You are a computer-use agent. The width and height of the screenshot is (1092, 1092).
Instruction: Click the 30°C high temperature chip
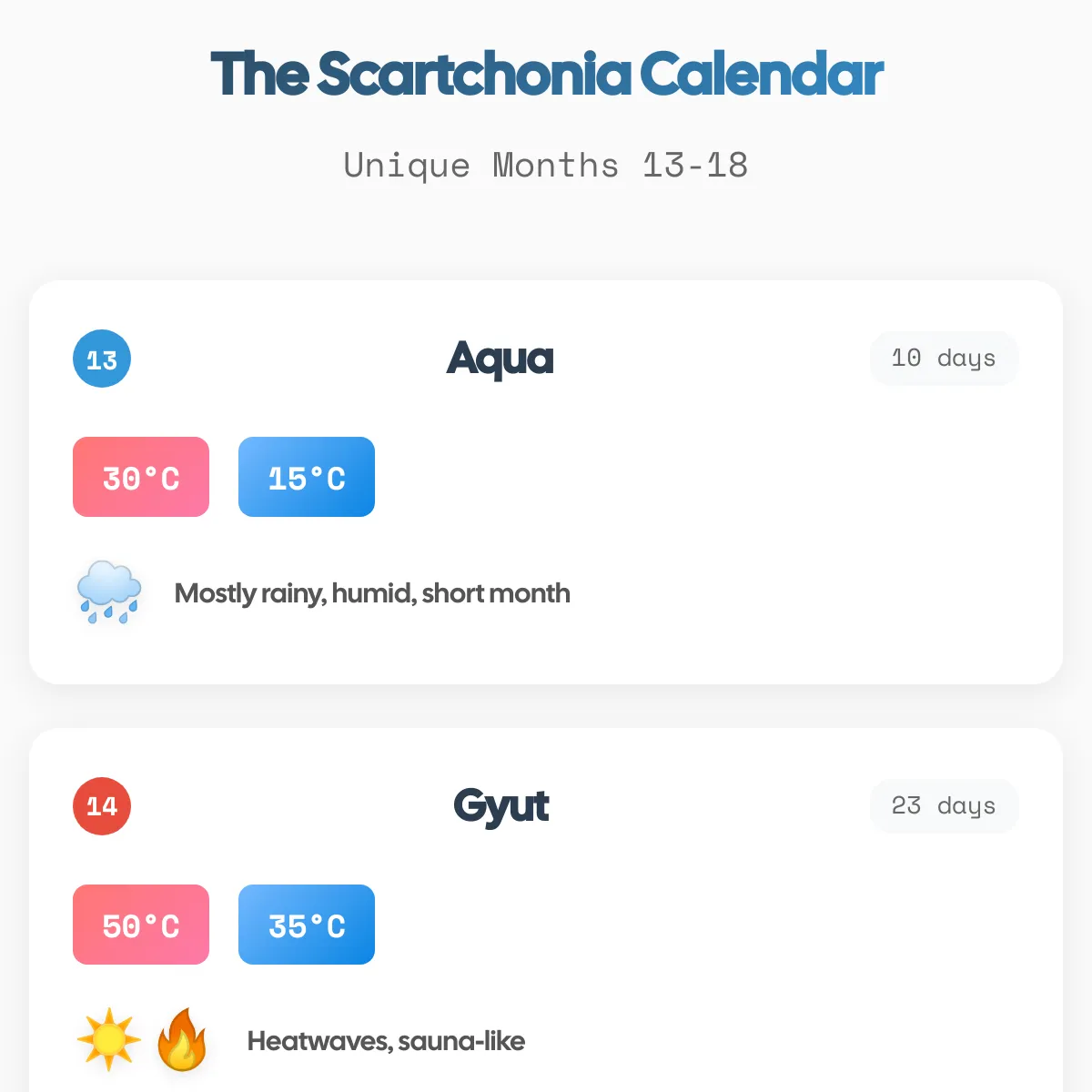[141, 477]
